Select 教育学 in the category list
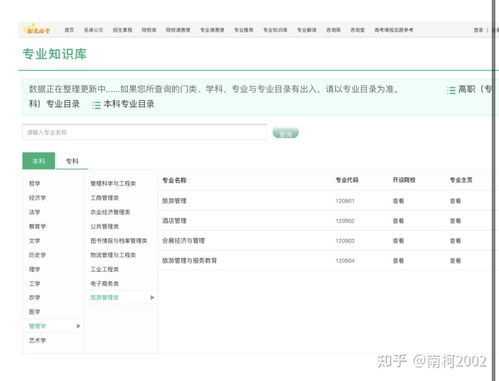Screen dimensions: 499x381 (37, 226)
